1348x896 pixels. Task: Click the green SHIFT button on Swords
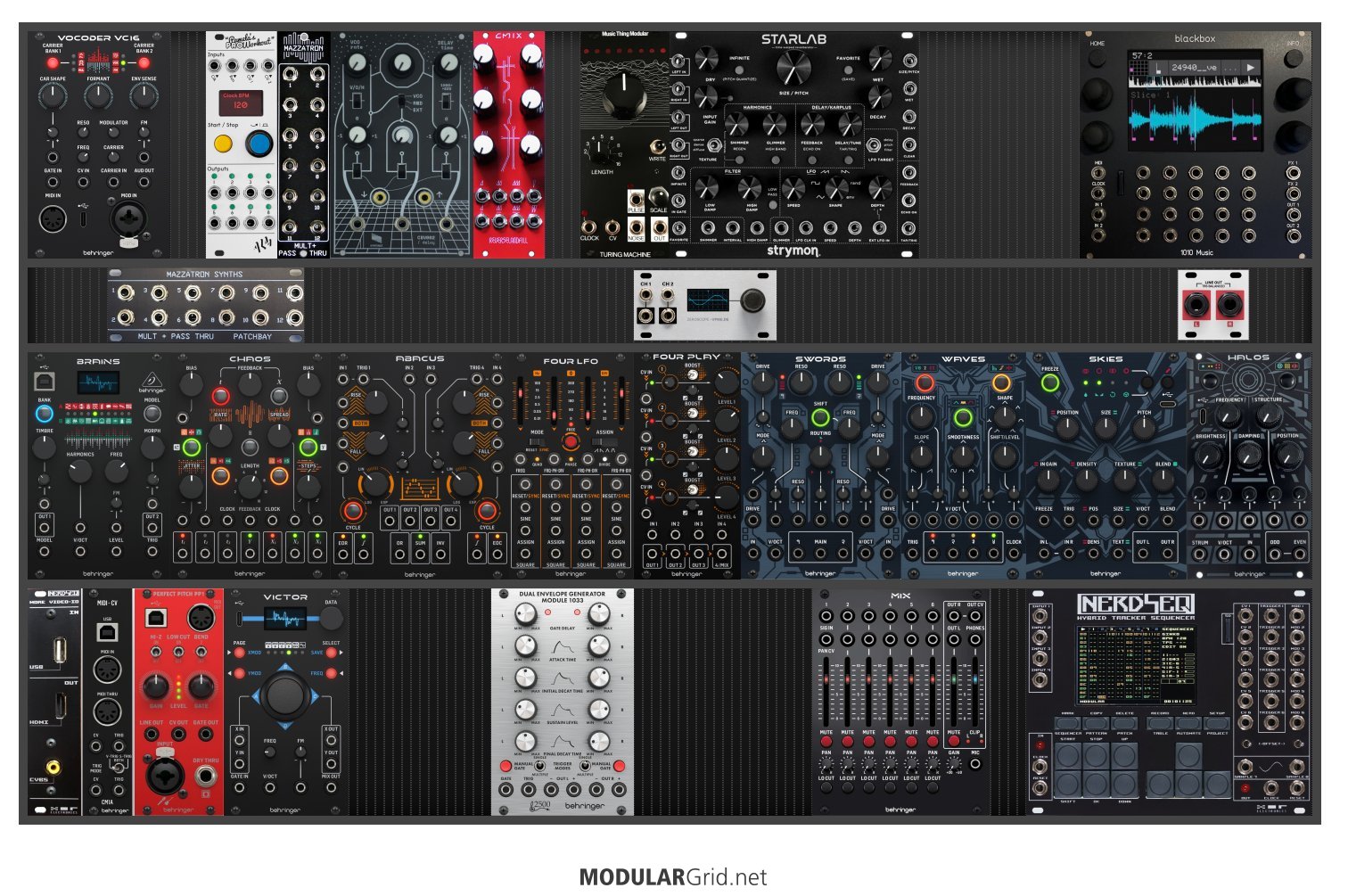click(820, 417)
